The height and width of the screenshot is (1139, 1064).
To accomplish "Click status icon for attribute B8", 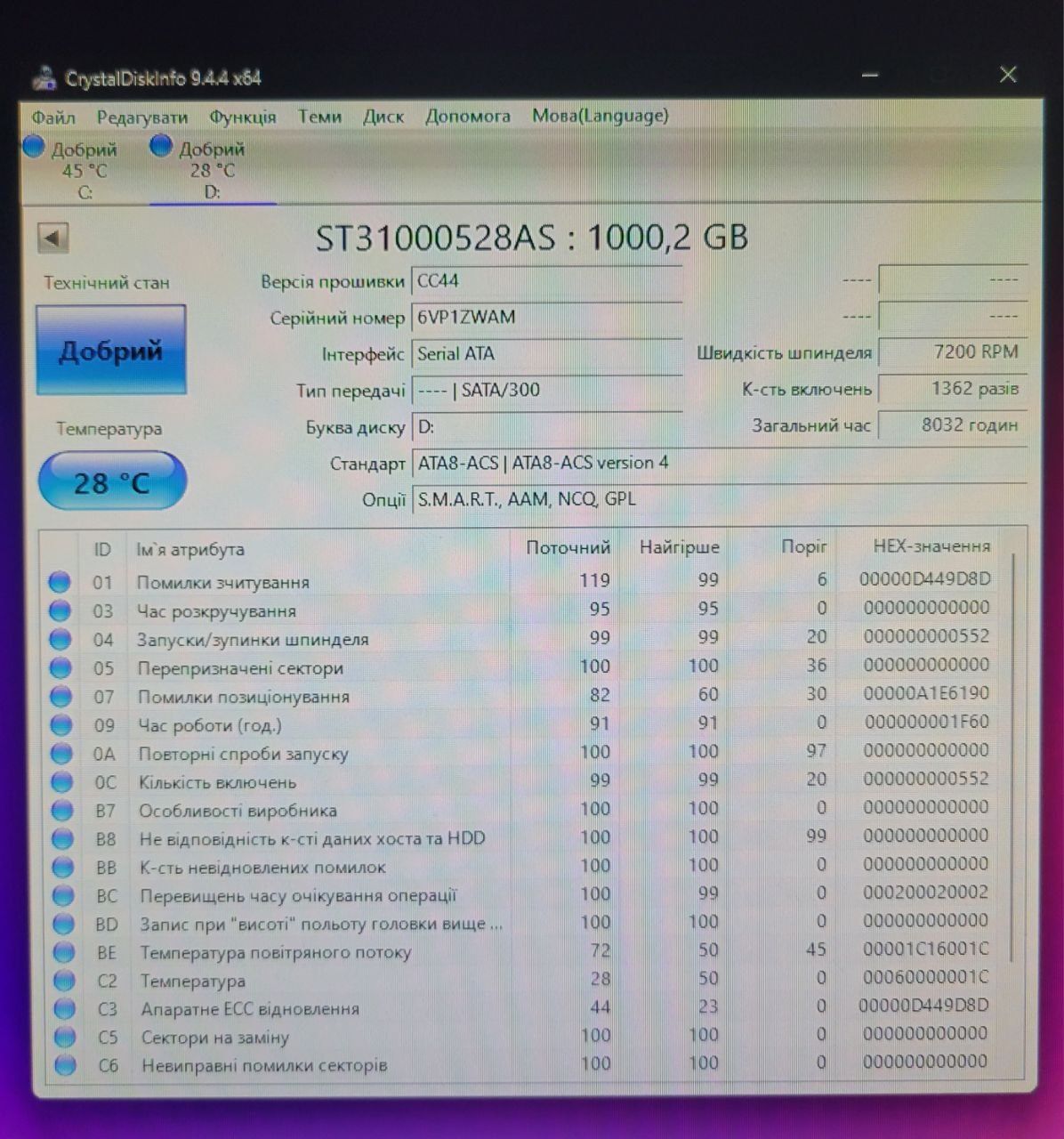I will click(x=62, y=838).
